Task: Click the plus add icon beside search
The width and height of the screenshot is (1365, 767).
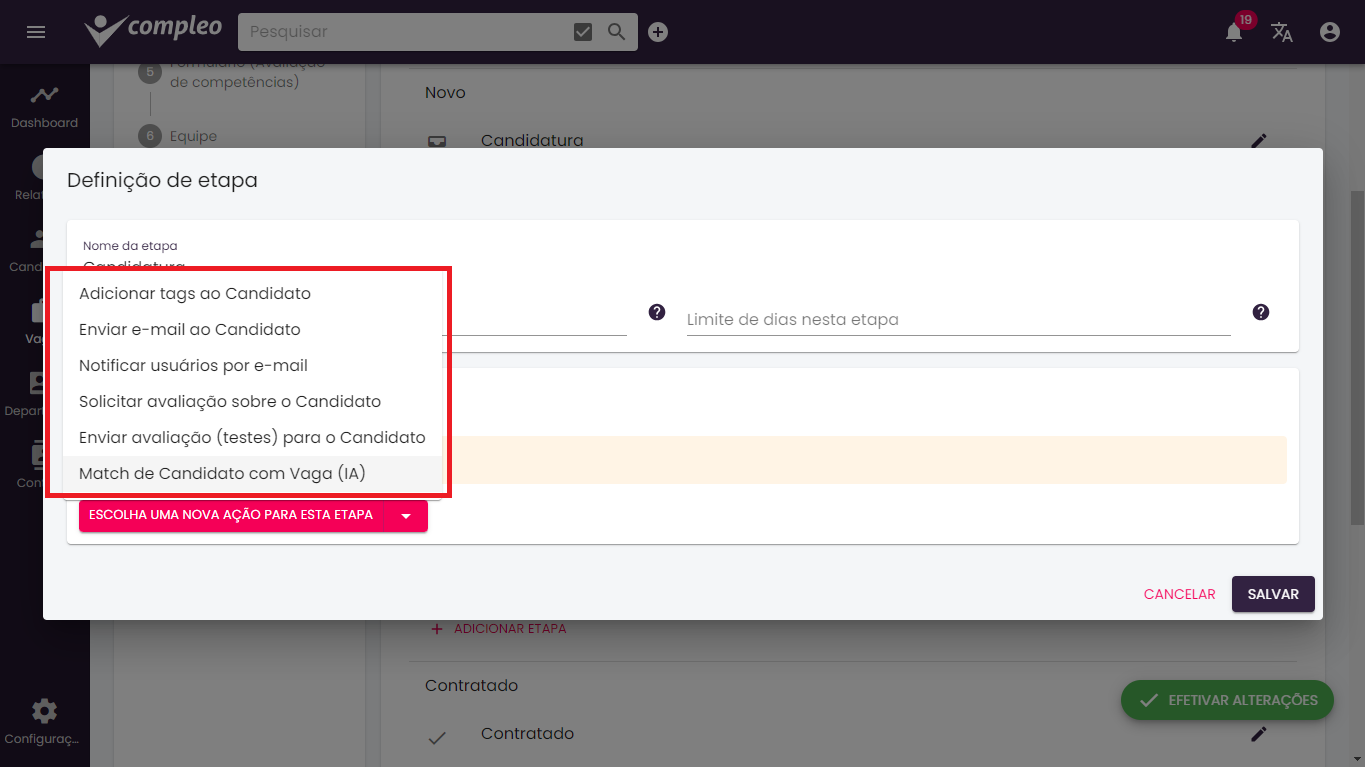Action: 658,32
